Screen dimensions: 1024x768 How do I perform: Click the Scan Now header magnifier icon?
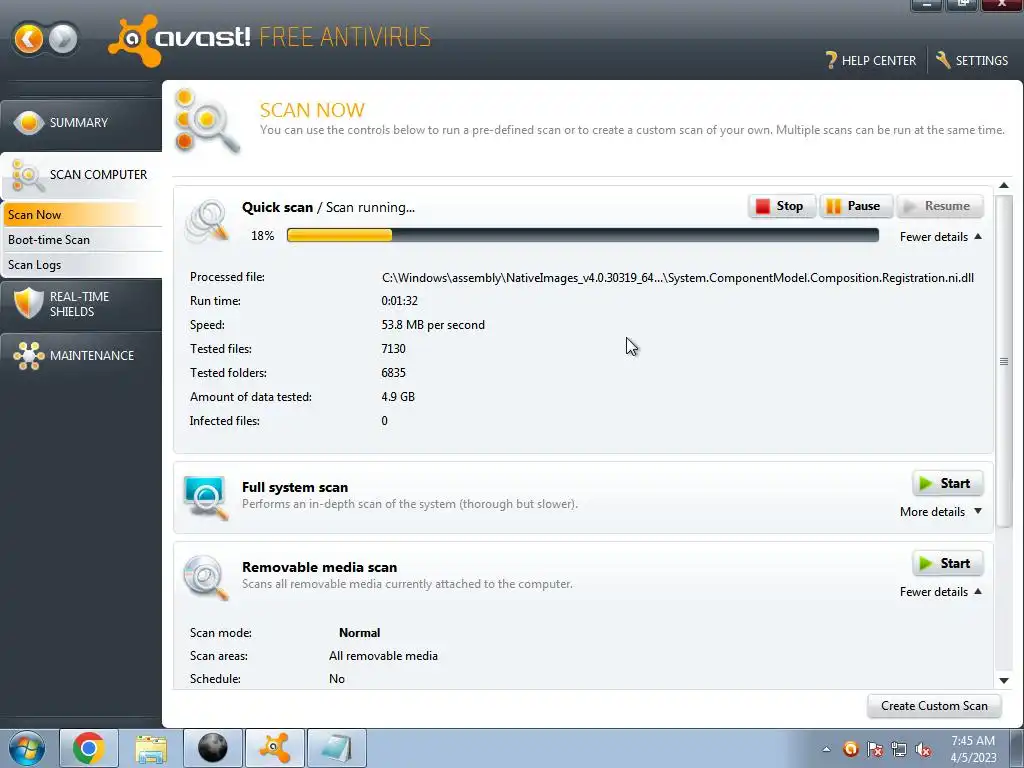tap(207, 121)
